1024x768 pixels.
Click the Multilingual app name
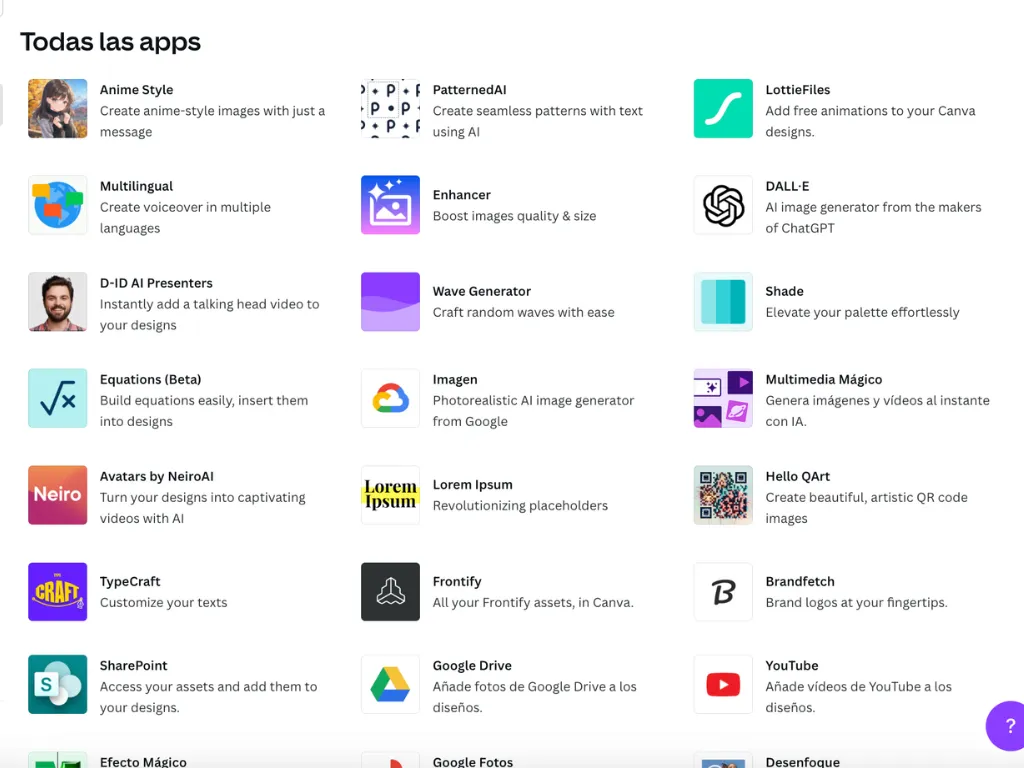click(x=136, y=186)
